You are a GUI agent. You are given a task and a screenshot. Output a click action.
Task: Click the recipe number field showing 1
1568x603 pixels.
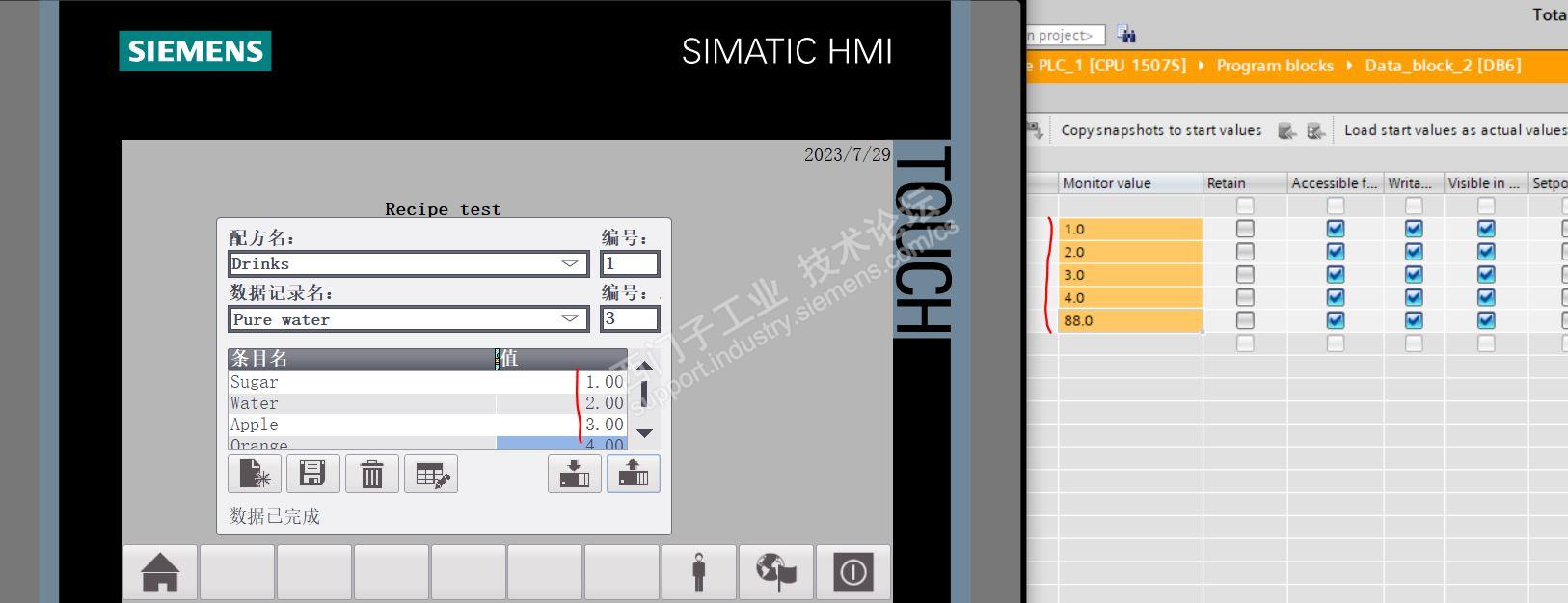coord(630,263)
